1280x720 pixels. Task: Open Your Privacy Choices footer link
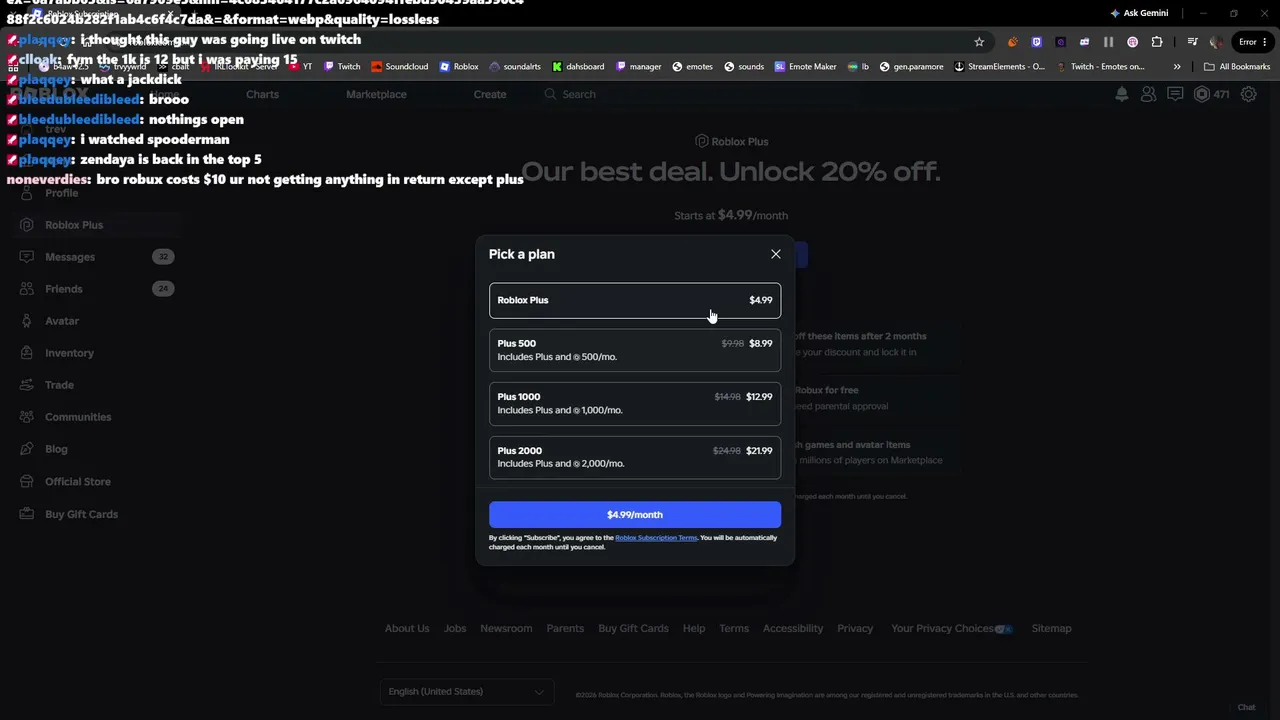952,628
